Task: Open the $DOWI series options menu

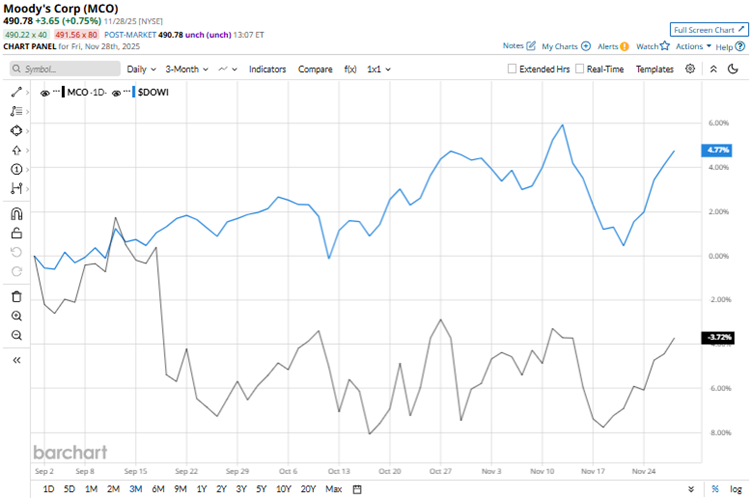Action: [127, 91]
